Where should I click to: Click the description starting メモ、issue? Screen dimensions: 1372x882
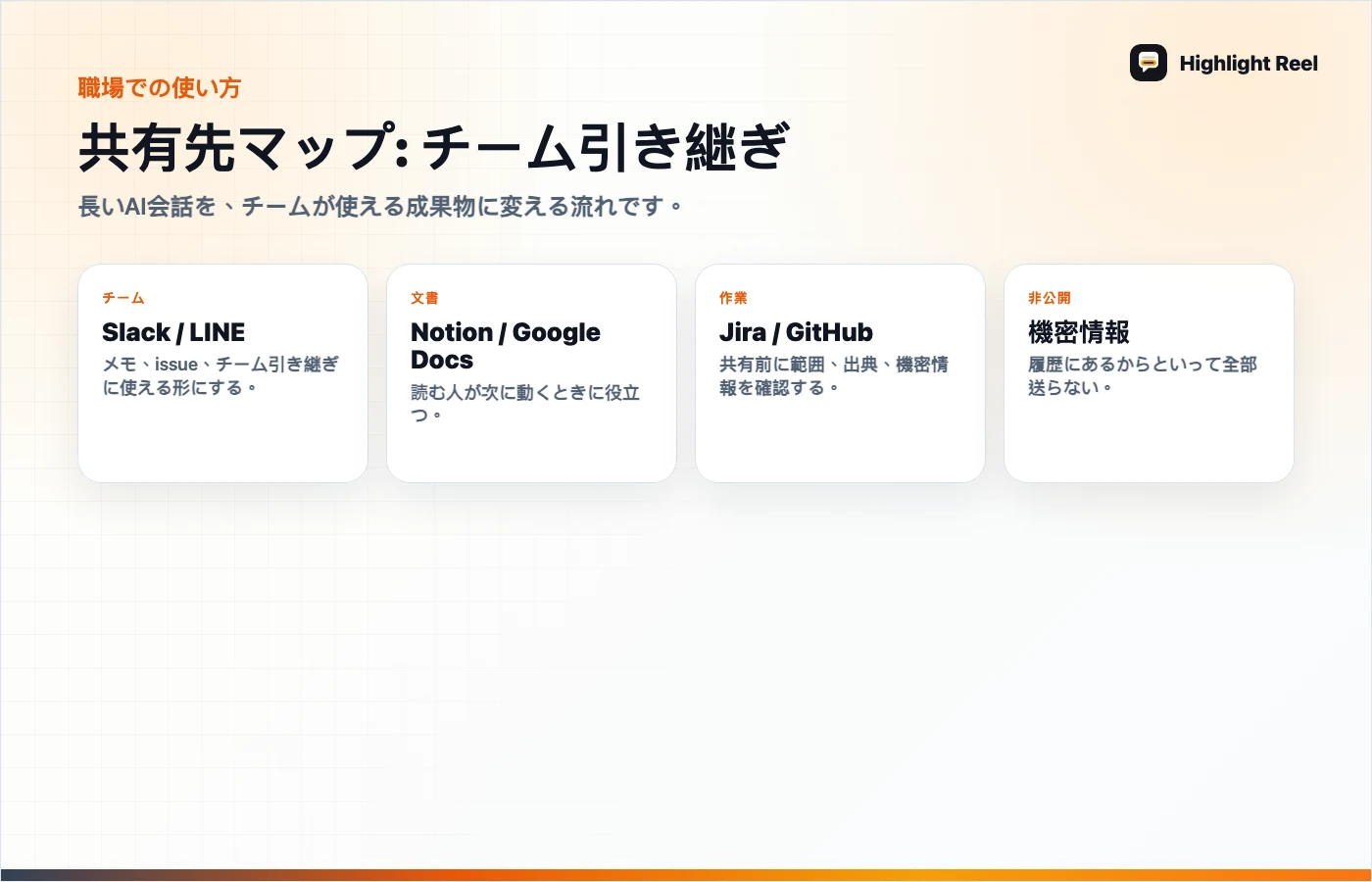coord(220,375)
